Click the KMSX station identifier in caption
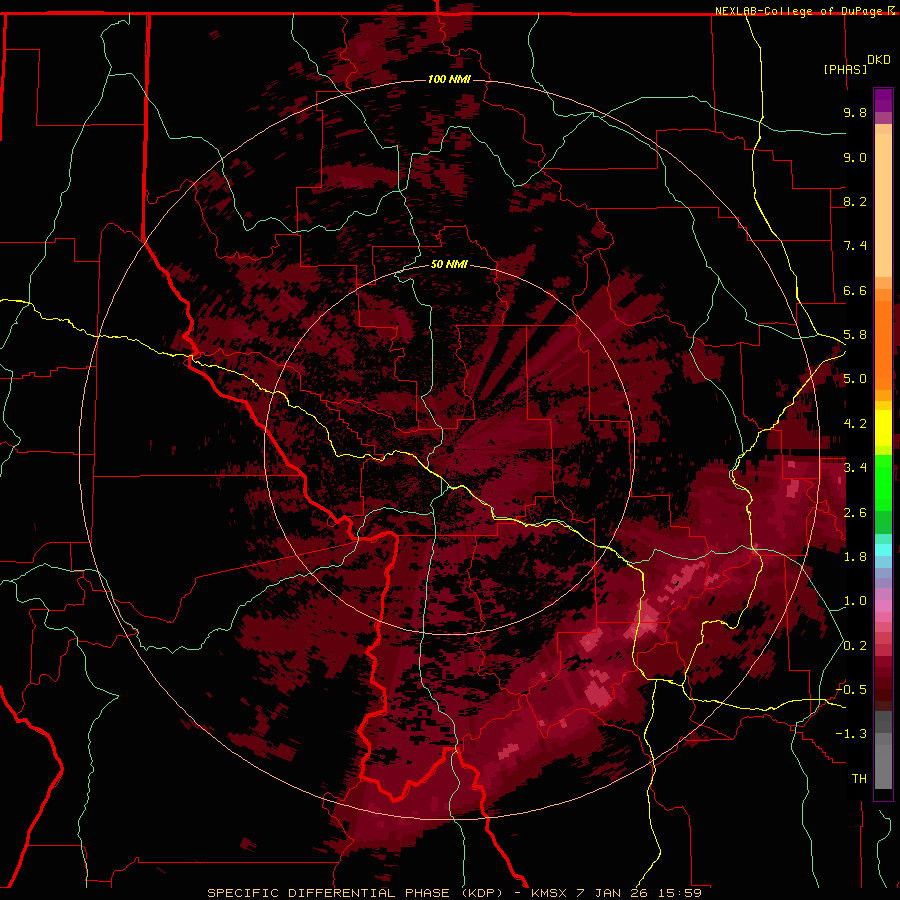Screen dimensions: 900x900 pos(548,893)
